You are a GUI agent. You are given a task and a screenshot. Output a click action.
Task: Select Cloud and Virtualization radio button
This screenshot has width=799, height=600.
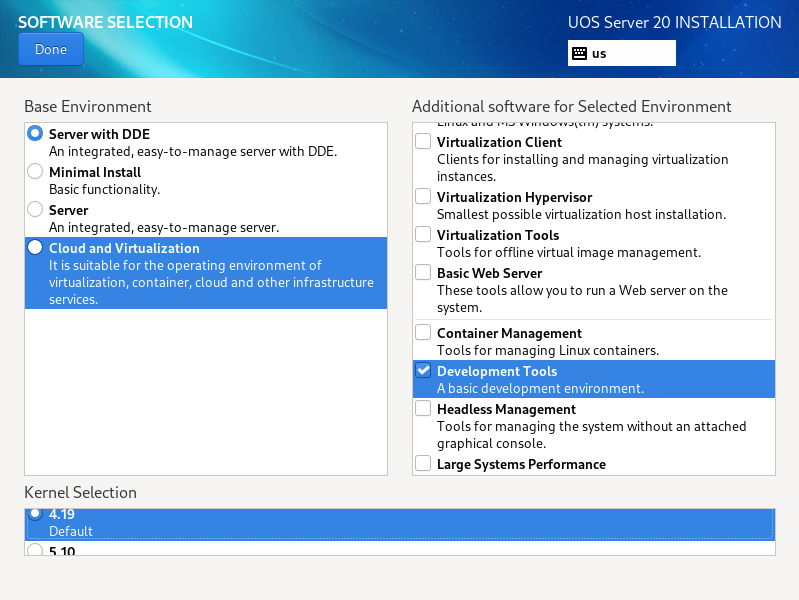35,248
